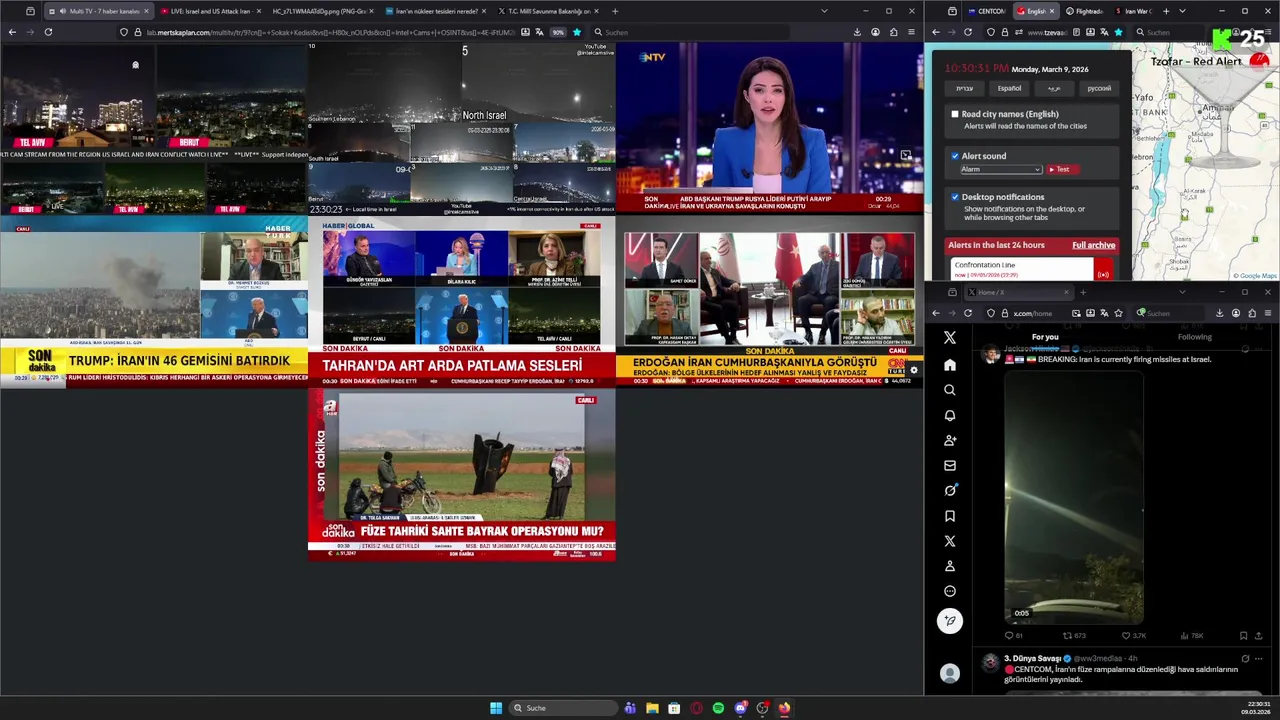Open Grok icon in X sidebar
1280x720 pixels.
click(x=950, y=490)
